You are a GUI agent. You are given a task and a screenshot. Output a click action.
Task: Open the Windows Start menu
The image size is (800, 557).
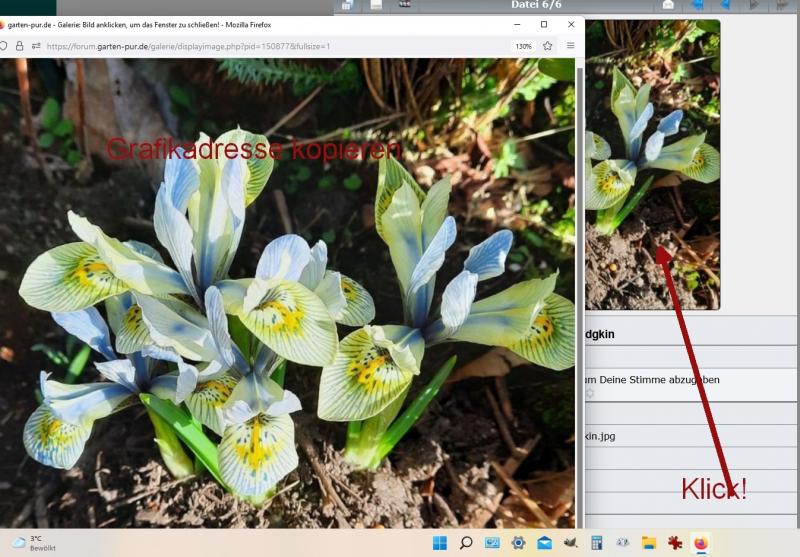click(x=439, y=543)
